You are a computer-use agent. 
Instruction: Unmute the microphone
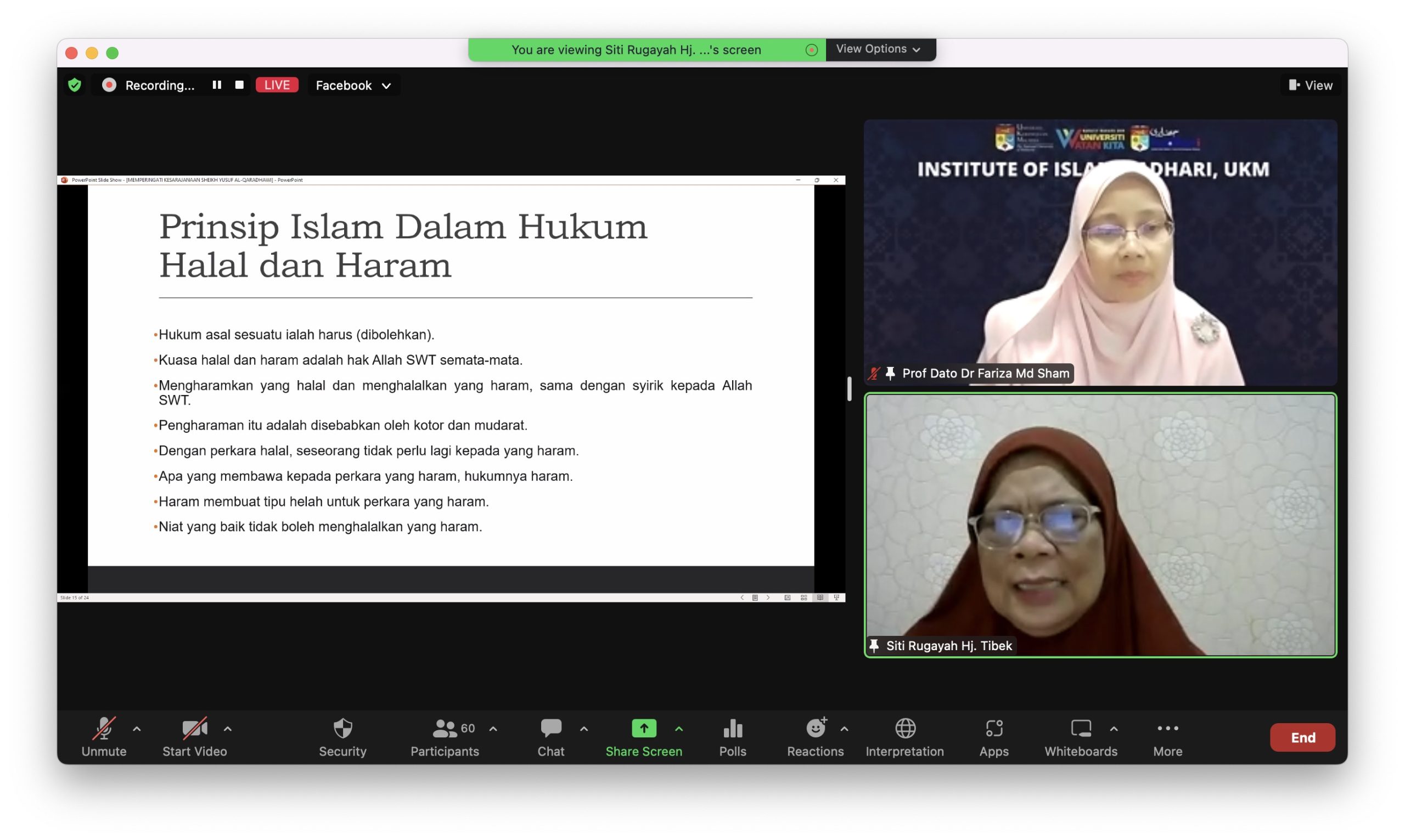(x=104, y=729)
